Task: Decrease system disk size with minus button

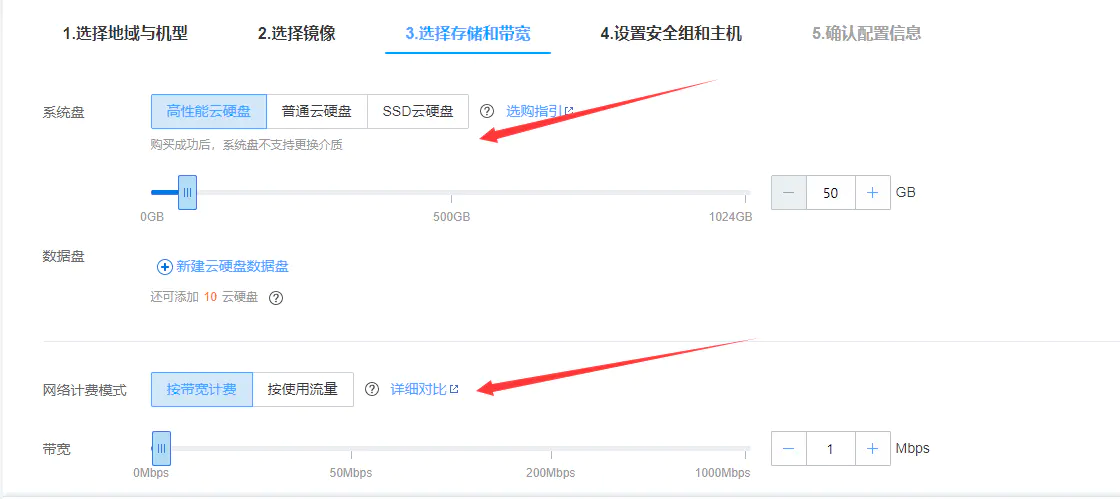Action: coord(789,193)
